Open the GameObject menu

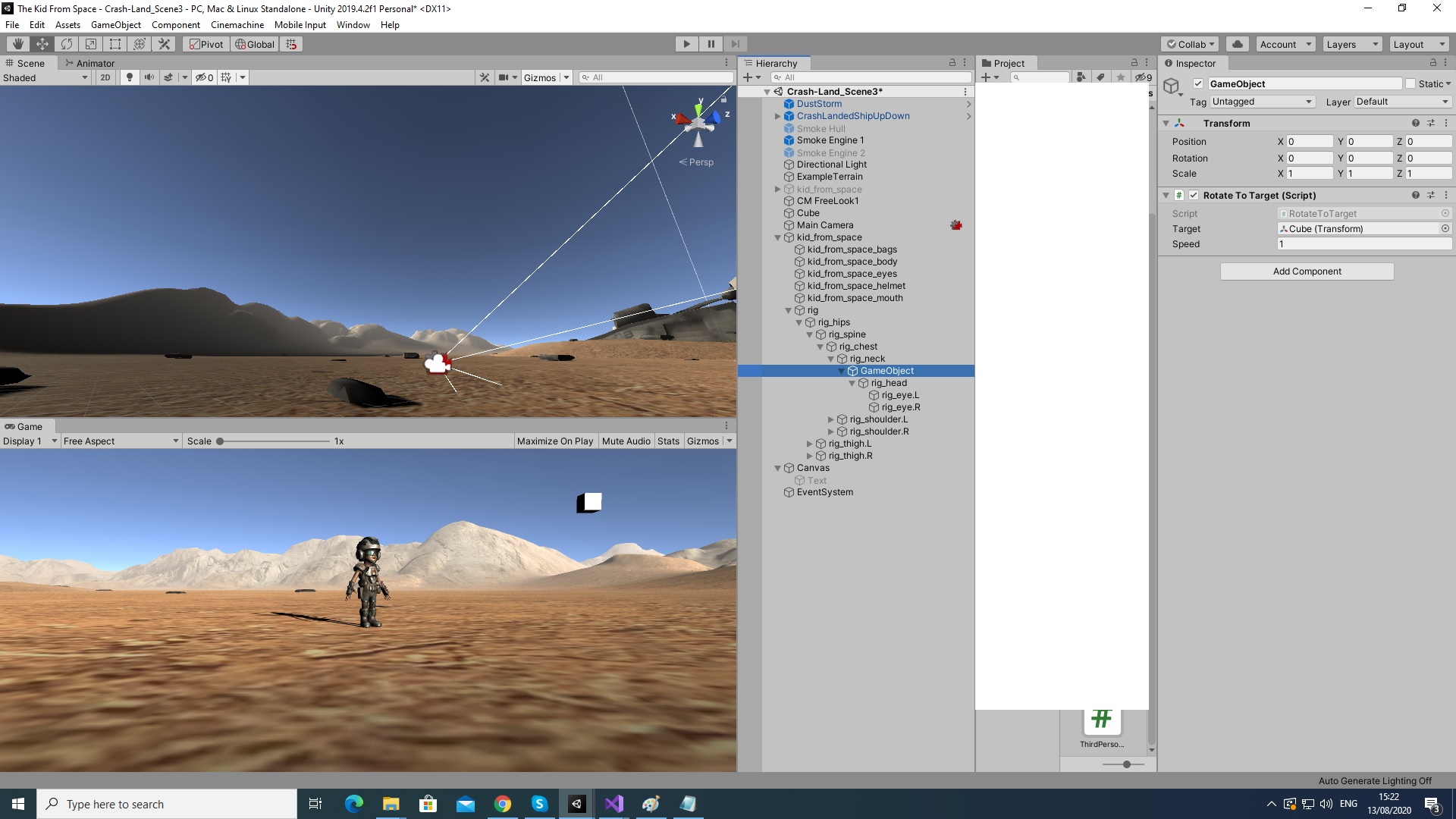pos(115,24)
